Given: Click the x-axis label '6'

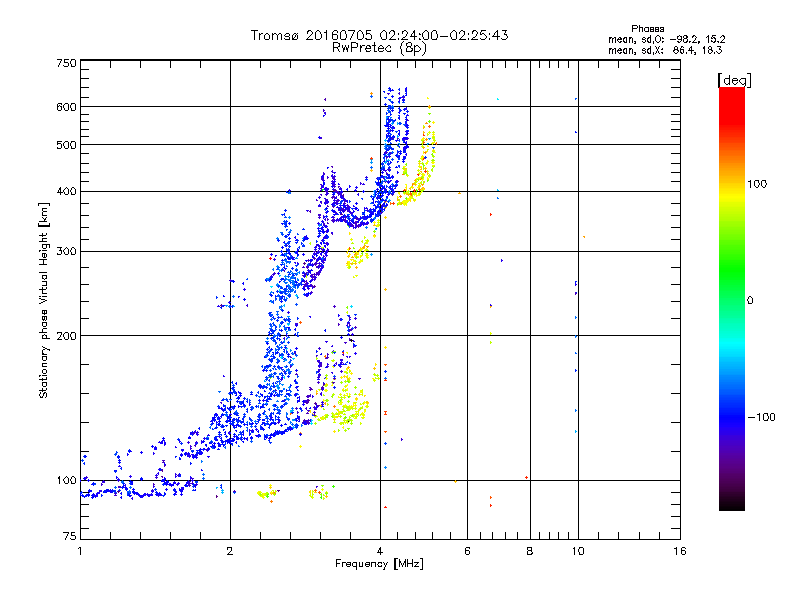Looking at the screenshot, I should 467,551.
